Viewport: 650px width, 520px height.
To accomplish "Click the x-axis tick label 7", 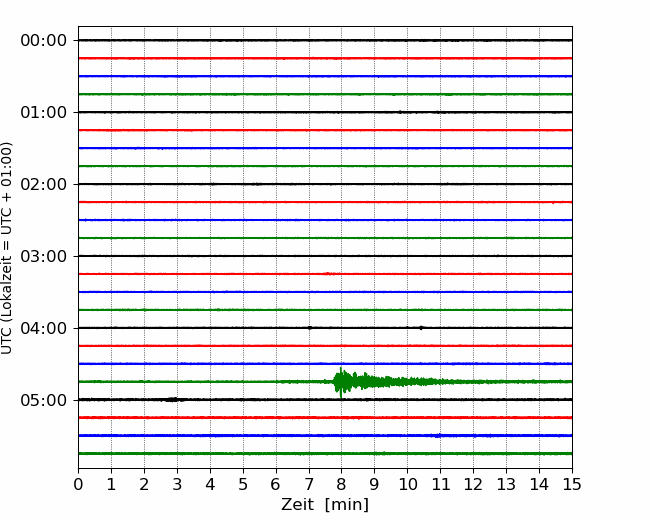I will tap(309, 484).
